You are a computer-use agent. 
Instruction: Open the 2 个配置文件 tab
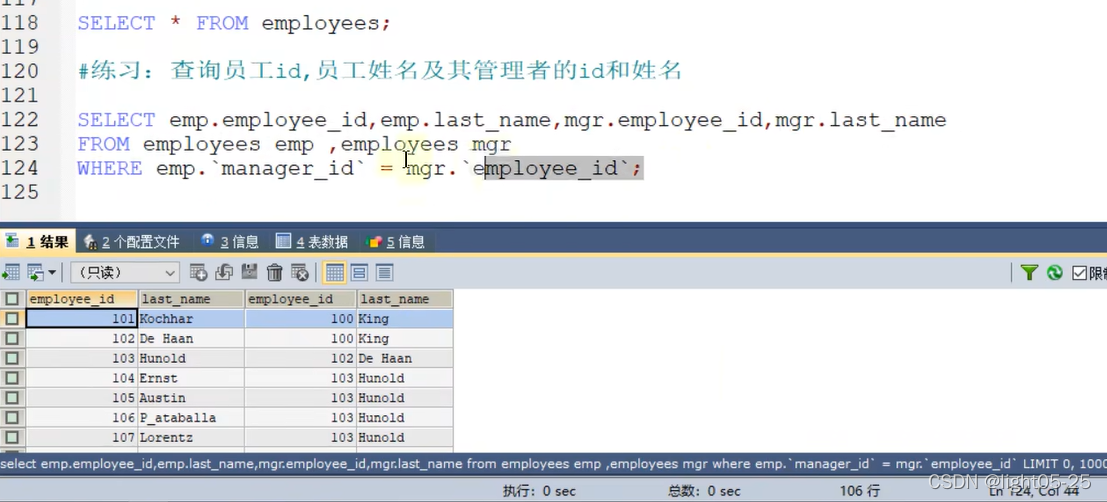132,242
